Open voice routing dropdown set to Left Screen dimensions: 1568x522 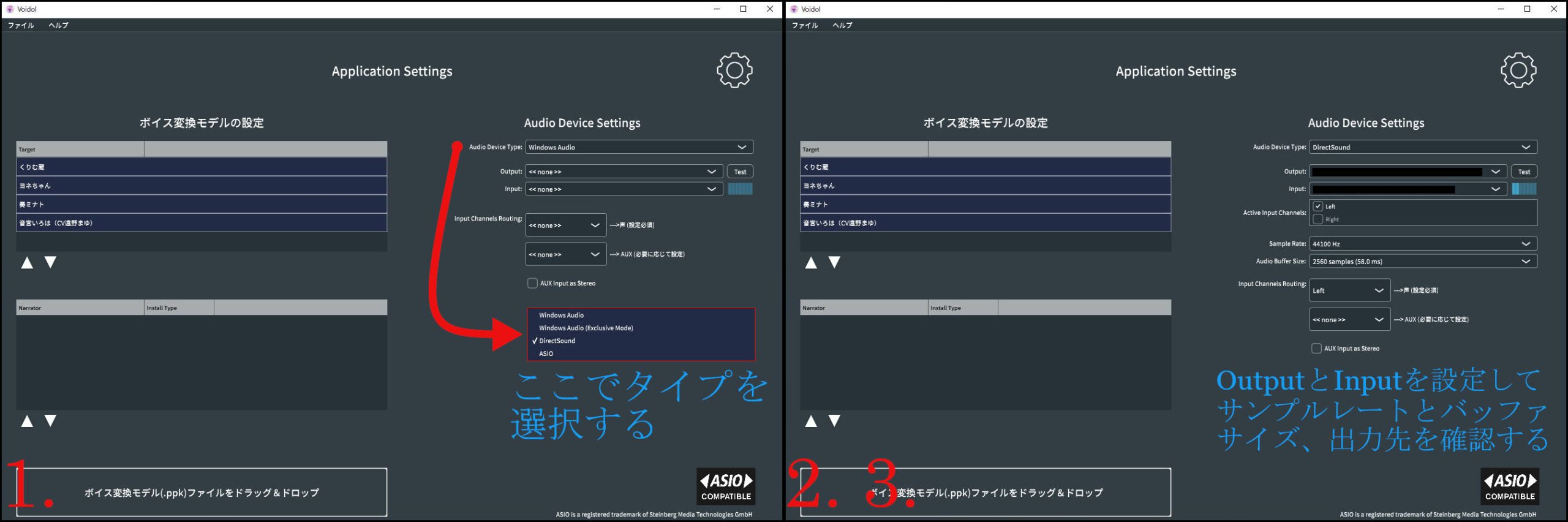coord(1350,290)
